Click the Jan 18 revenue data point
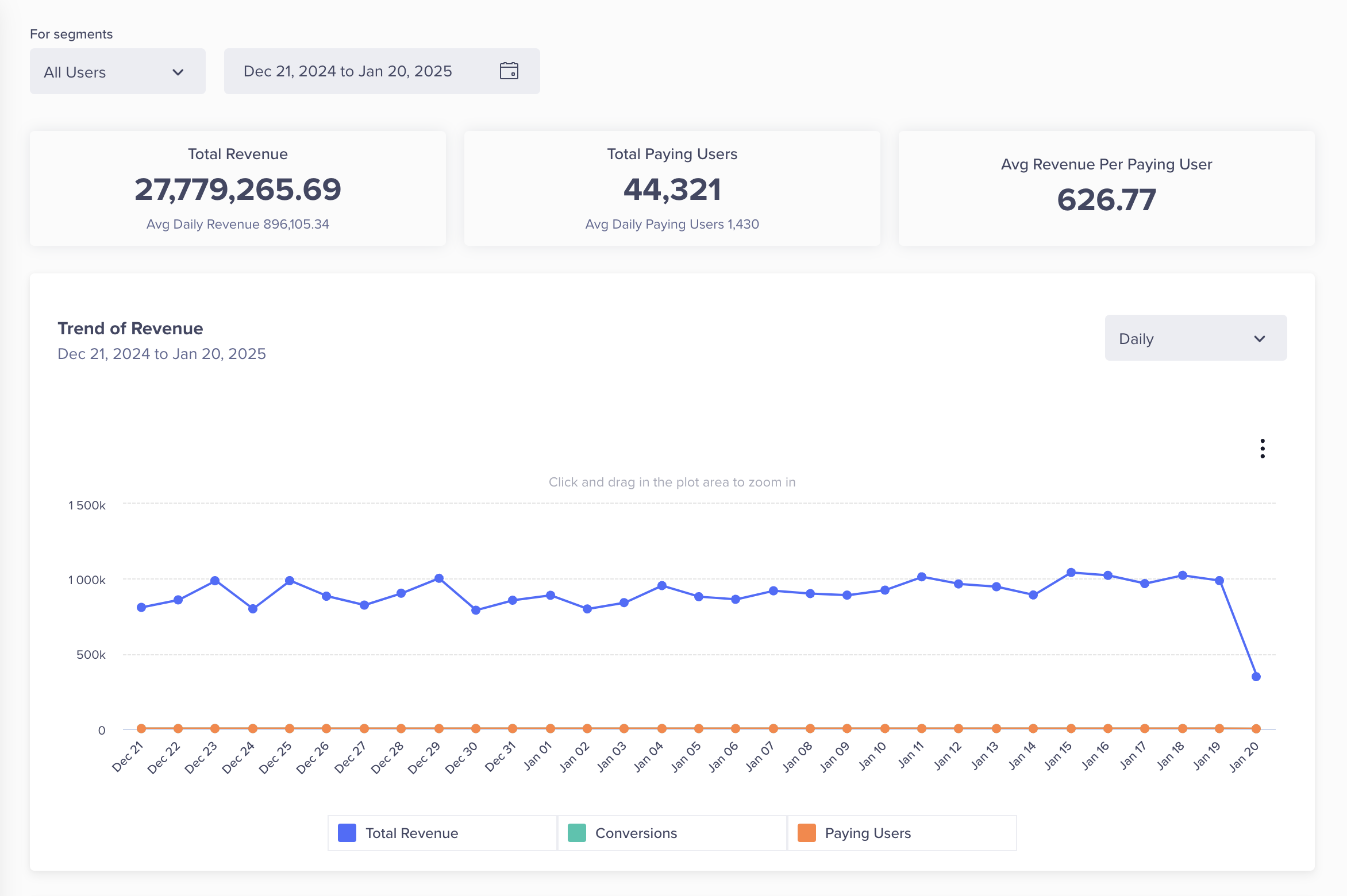The image size is (1347, 896). (x=1183, y=576)
